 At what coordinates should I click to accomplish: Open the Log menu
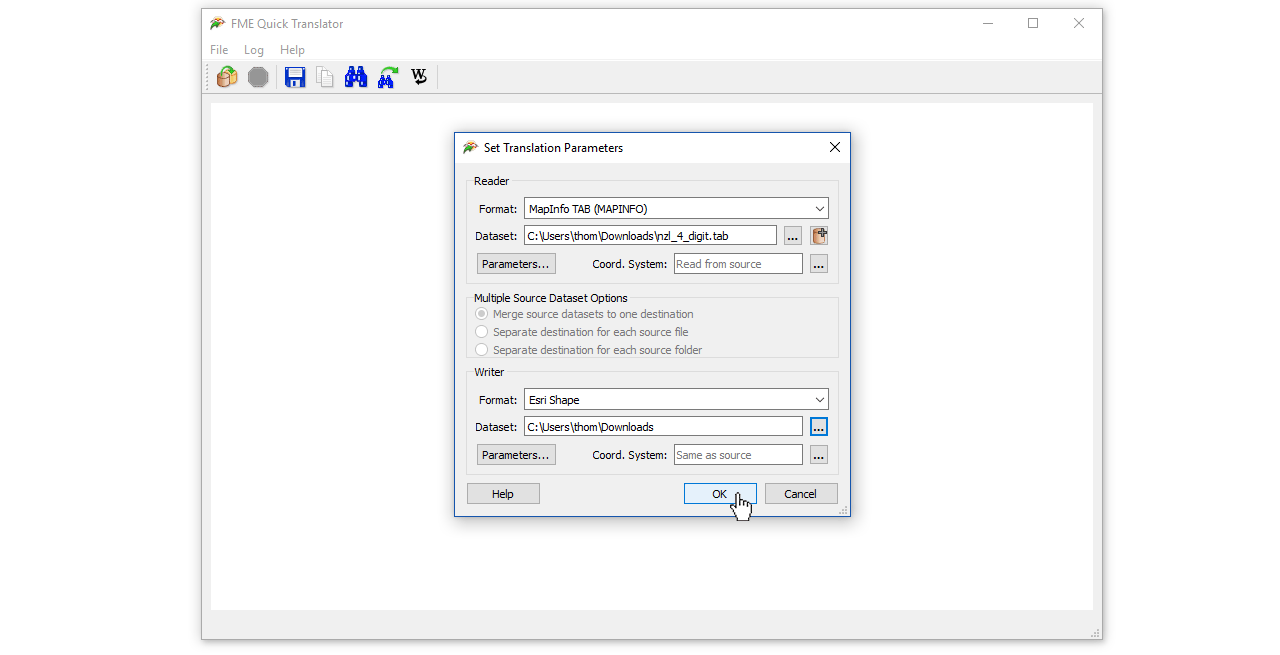tap(254, 50)
